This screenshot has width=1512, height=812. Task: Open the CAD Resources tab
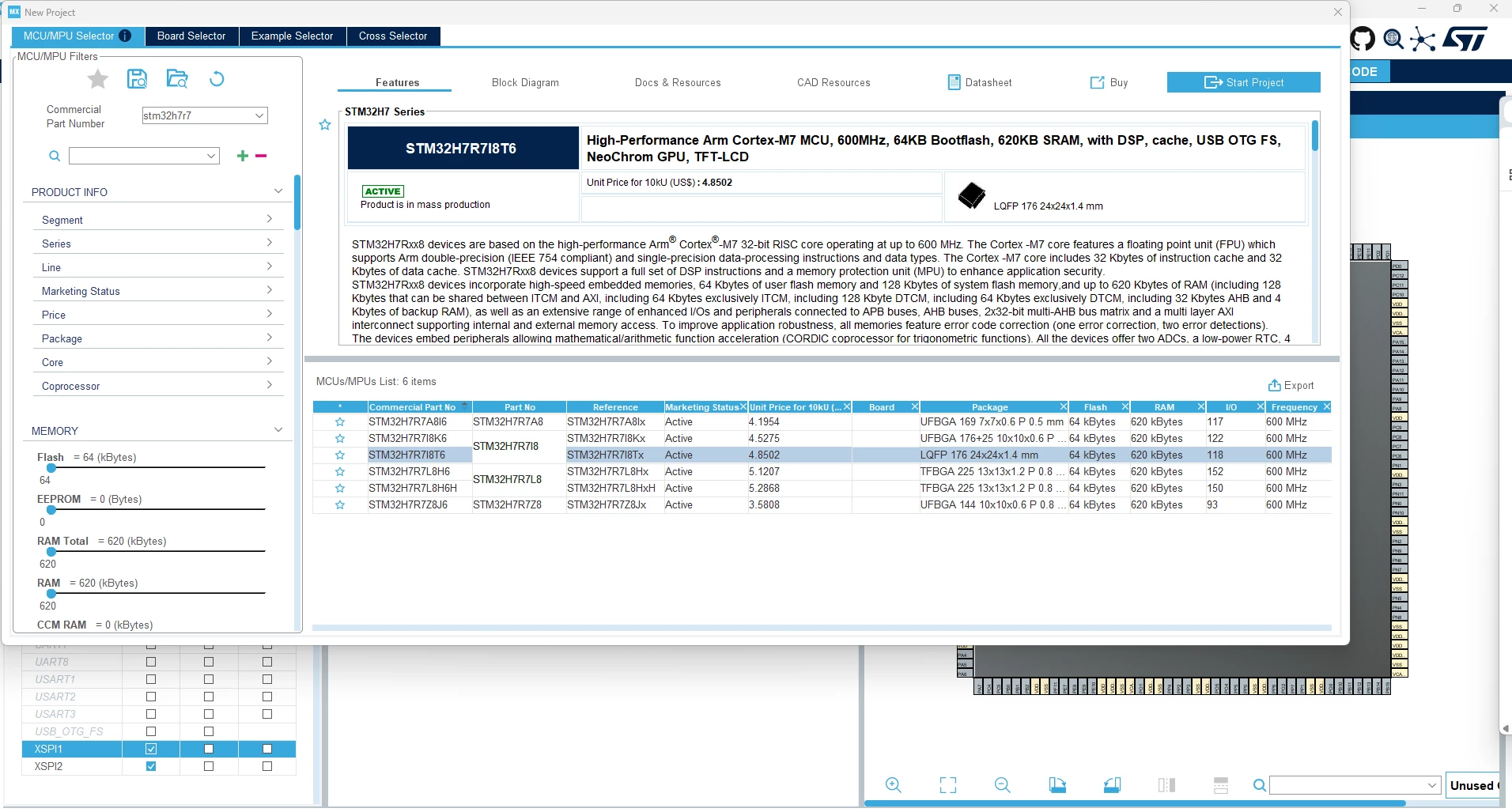[x=833, y=83]
